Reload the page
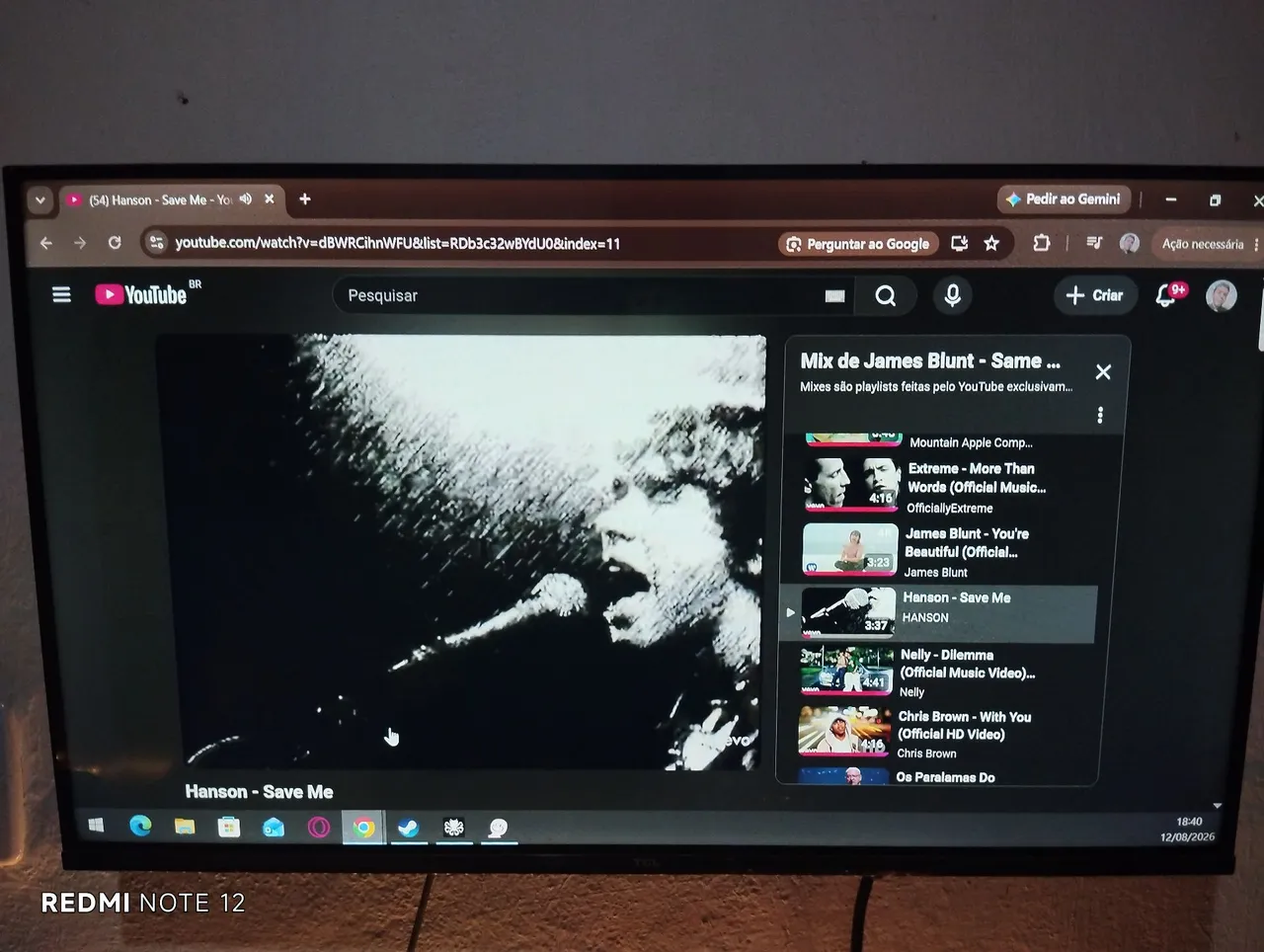Screen dimensions: 1264x952 click(x=115, y=242)
